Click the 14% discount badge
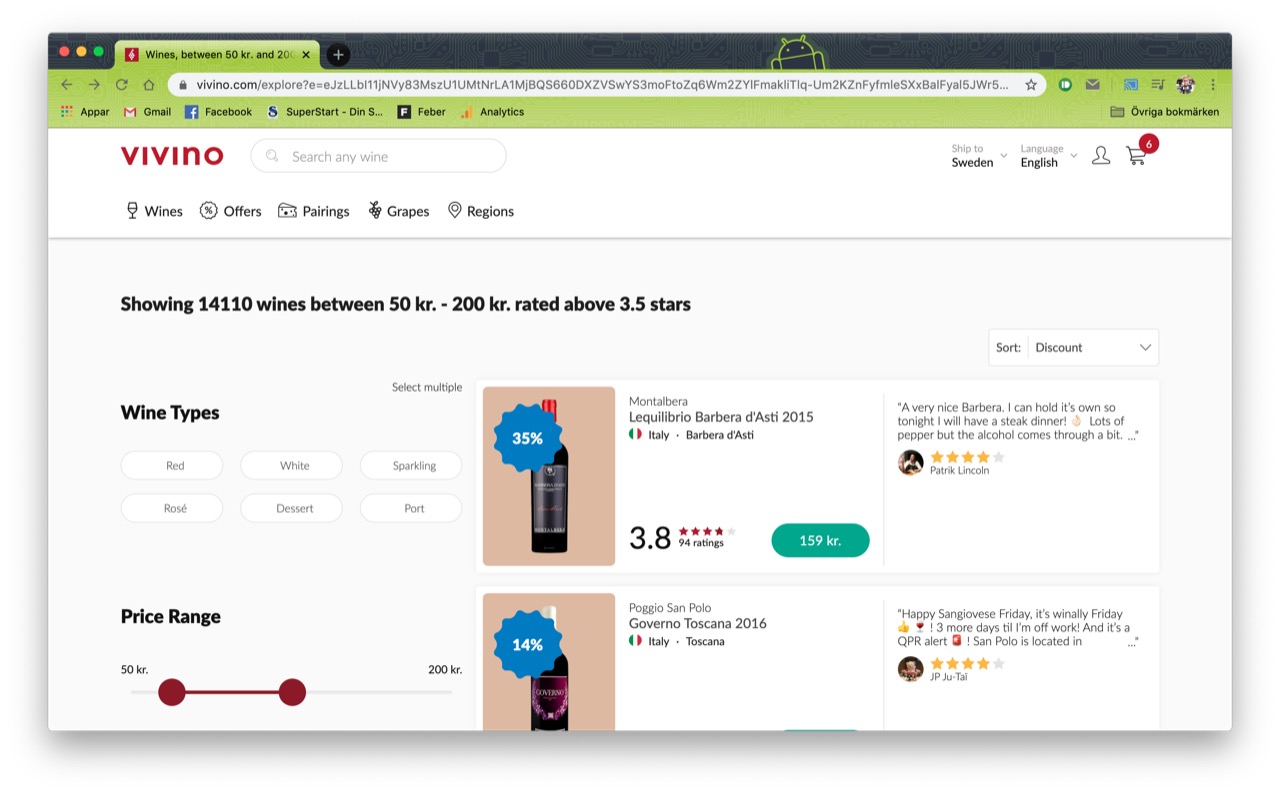This screenshot has width=1280, height=794. pyautogui.click(x=527, y=644)
